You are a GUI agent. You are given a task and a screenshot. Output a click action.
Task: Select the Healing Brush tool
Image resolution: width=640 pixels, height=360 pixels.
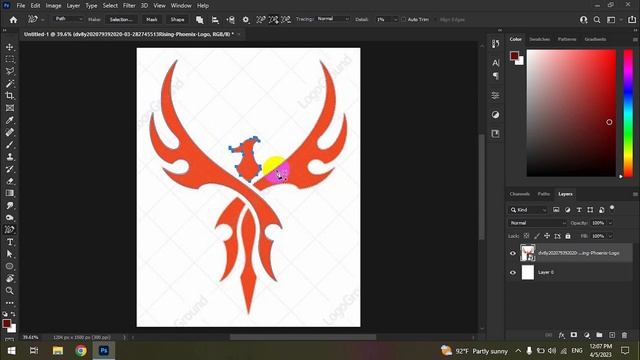pyautogui.click(x=9, y=132)
